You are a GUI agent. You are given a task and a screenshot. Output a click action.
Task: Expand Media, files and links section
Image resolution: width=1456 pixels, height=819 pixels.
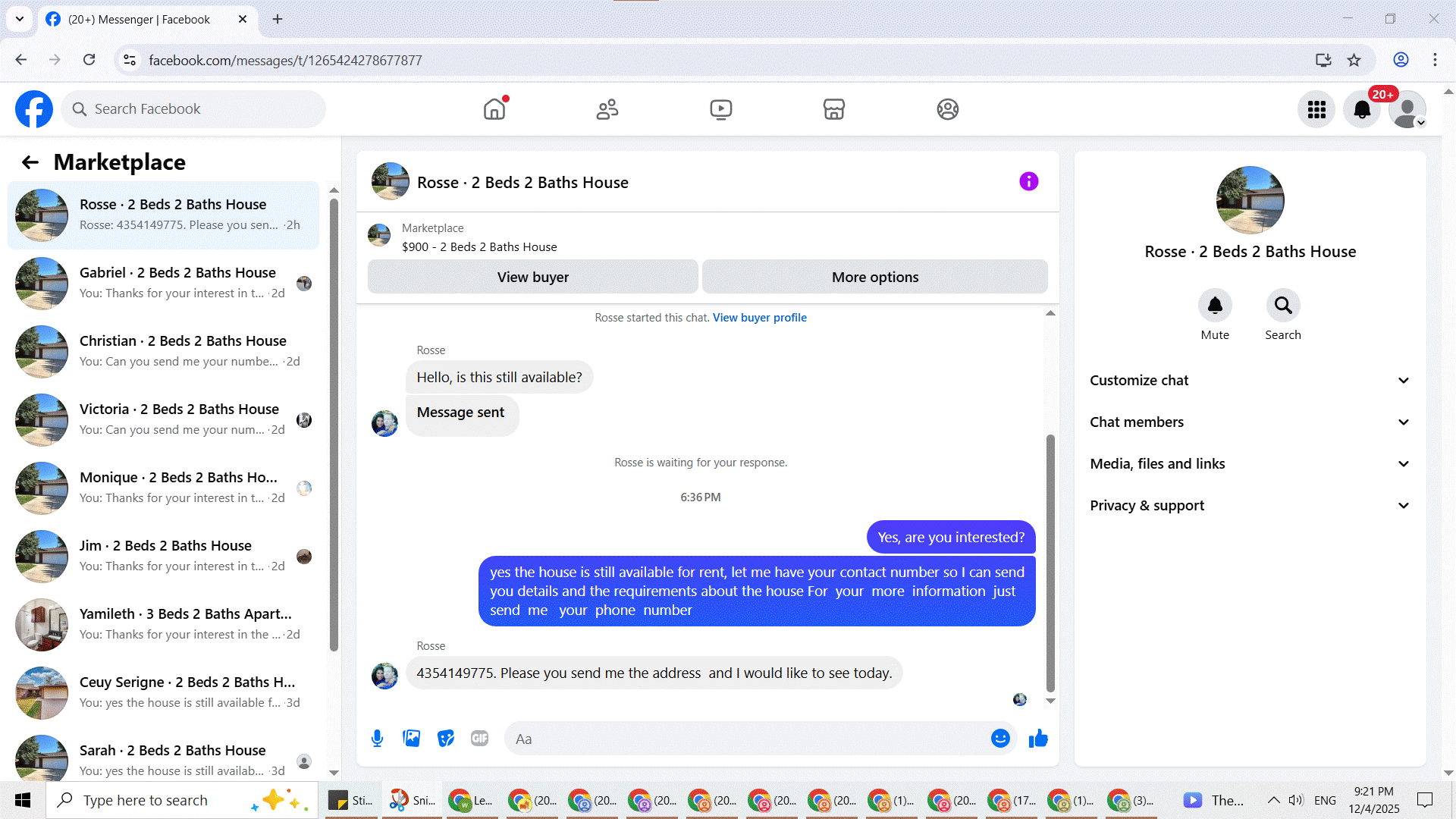pos(1250,464)
